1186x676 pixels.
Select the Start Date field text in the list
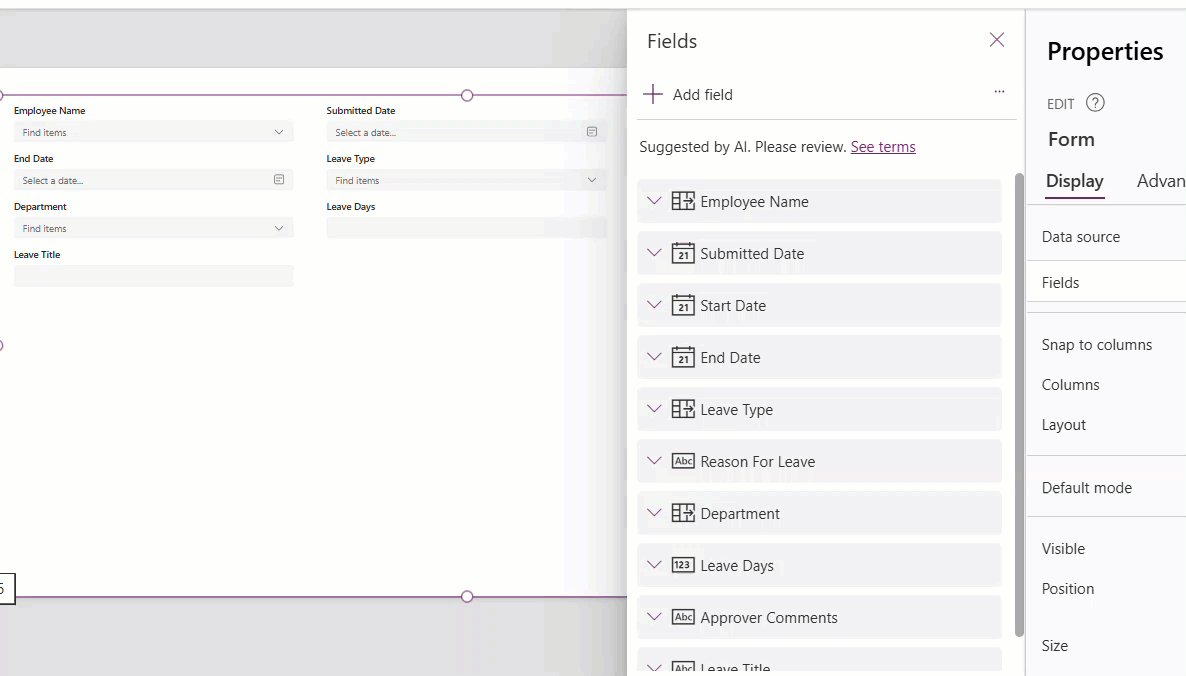click(x=733, y=306)
